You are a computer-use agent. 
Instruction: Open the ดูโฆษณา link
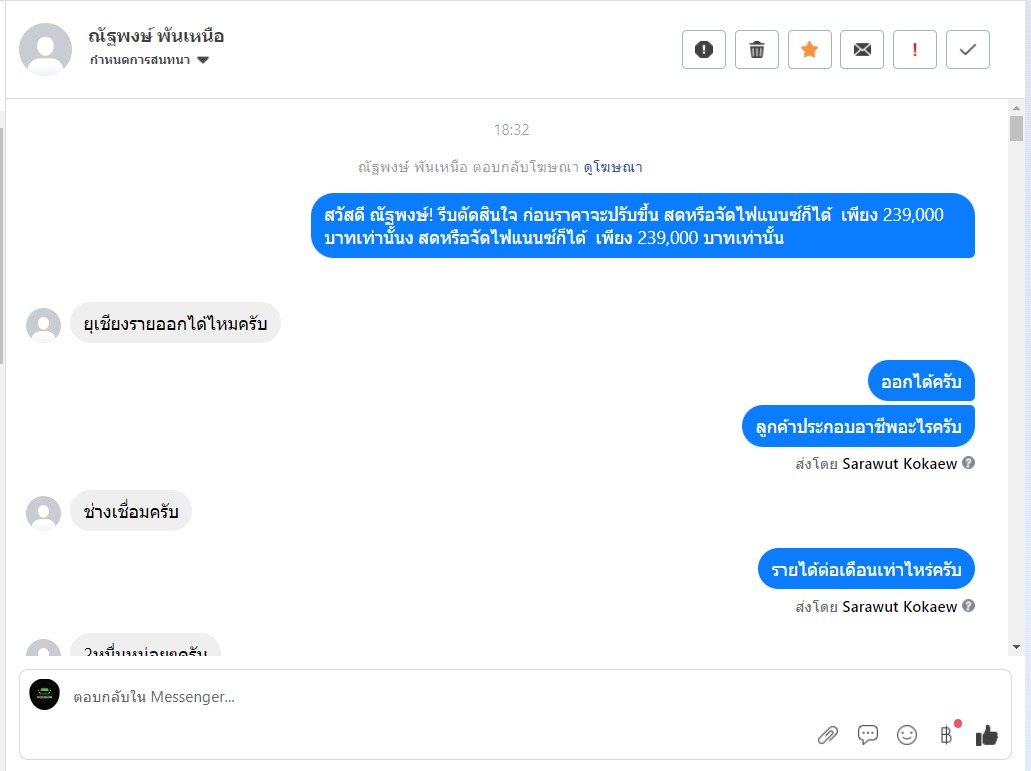point(613,168)
